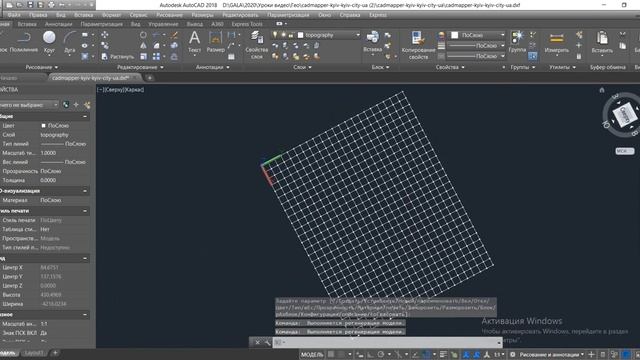Screen dimensions: 640x360
Task: Click the Каркас visual style label
Action: (135, 90)
